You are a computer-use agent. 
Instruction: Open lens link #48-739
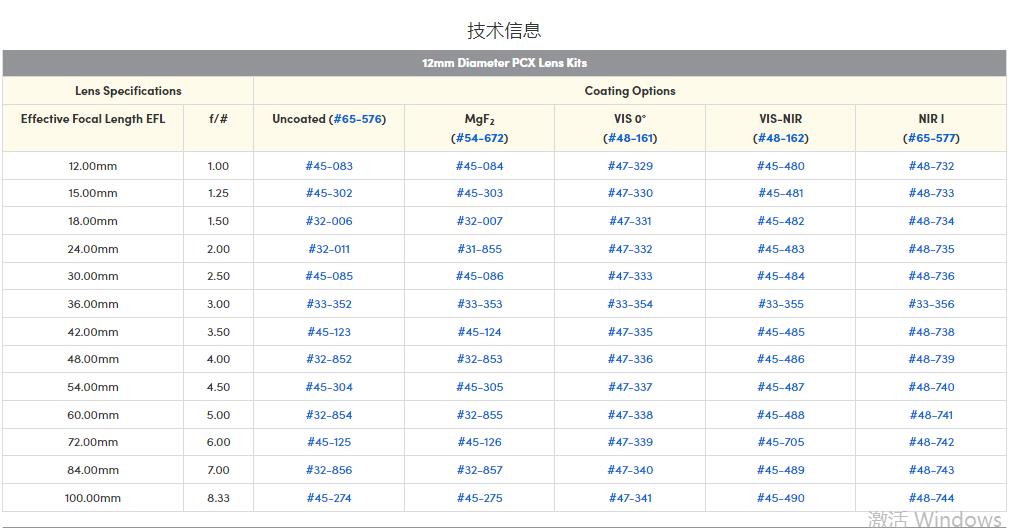click(x=931, y=360)
